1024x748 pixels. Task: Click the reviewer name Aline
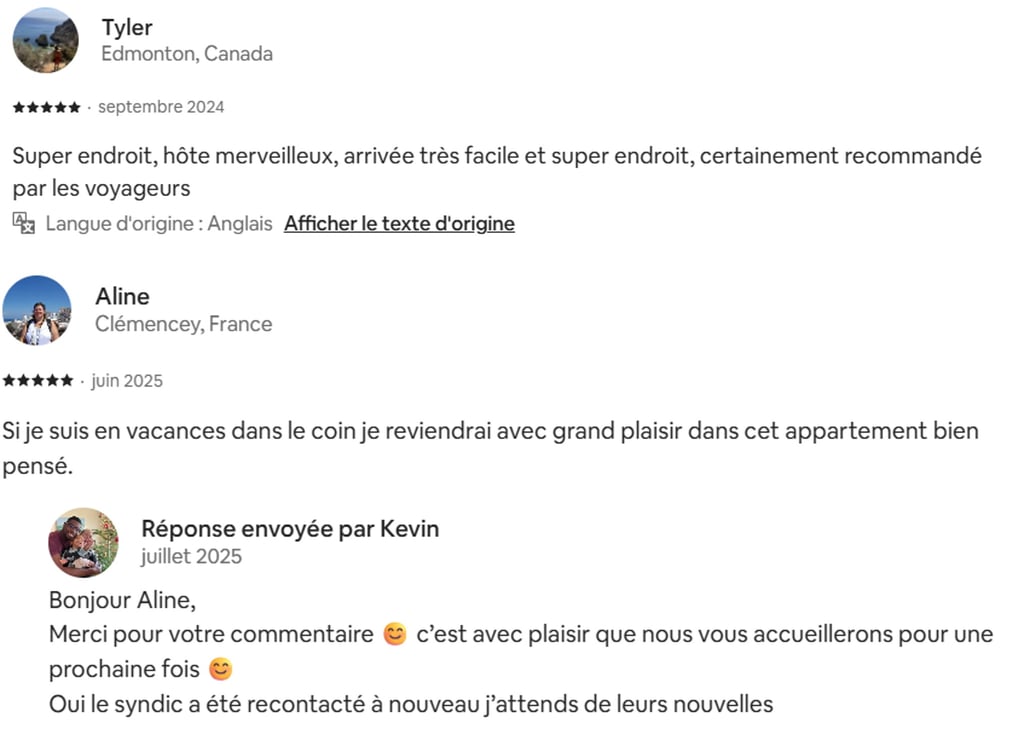(122, 297)
